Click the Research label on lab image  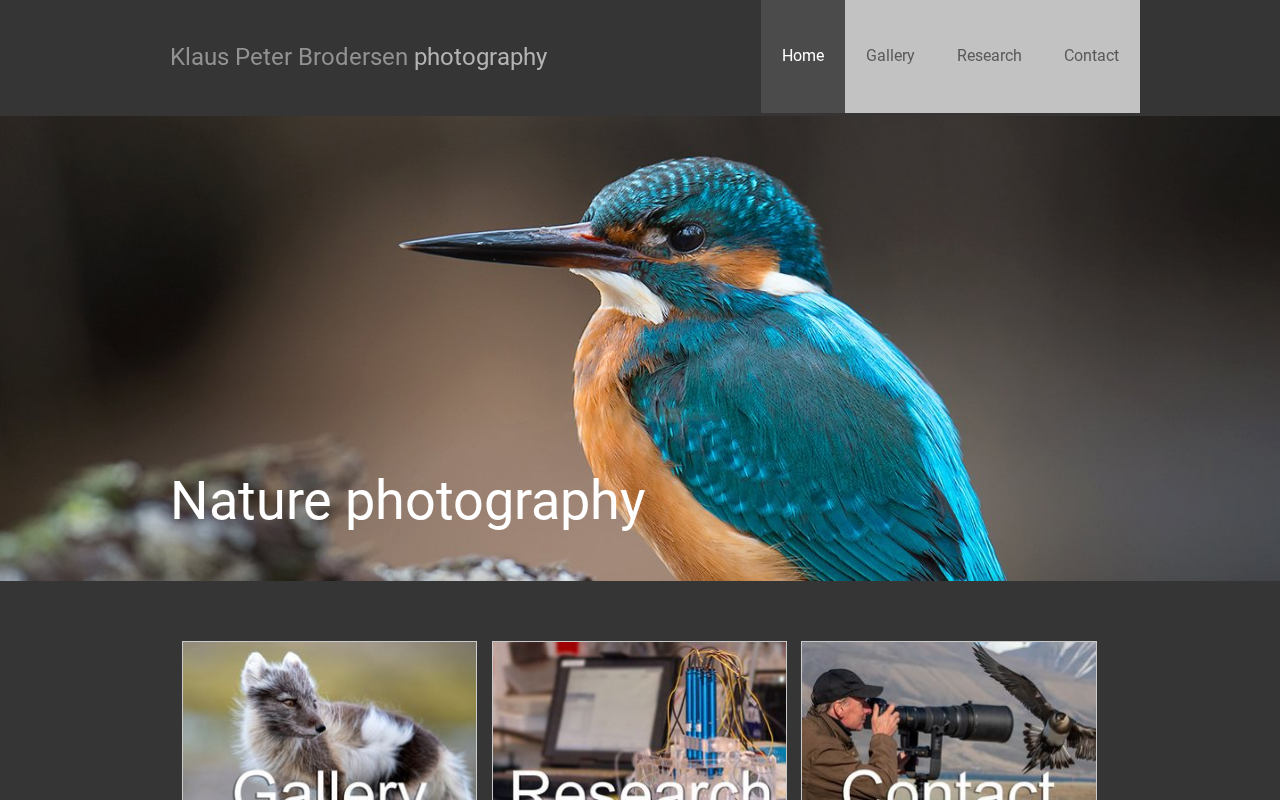tap(639, 784)
